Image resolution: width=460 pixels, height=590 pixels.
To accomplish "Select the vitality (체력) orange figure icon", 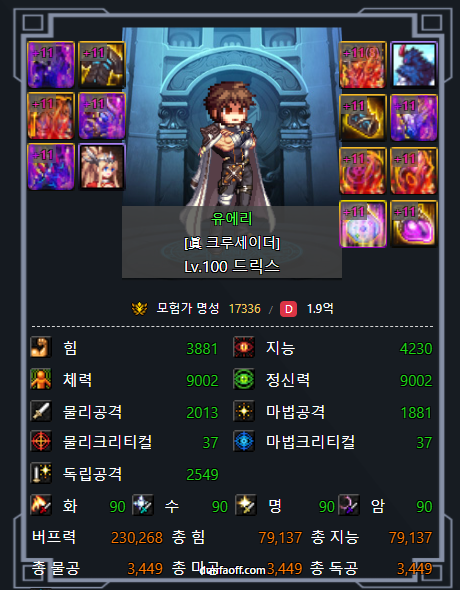I will 41,379.
